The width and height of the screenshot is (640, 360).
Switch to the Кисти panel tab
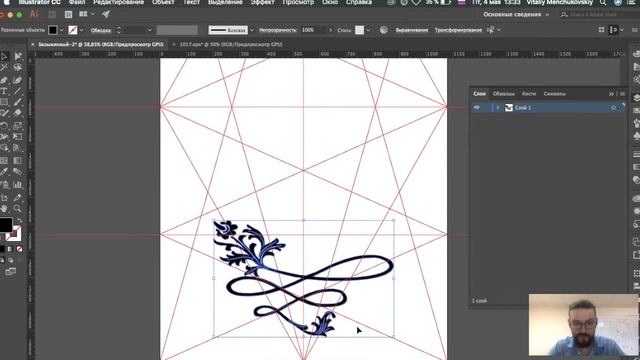[529, 94]
